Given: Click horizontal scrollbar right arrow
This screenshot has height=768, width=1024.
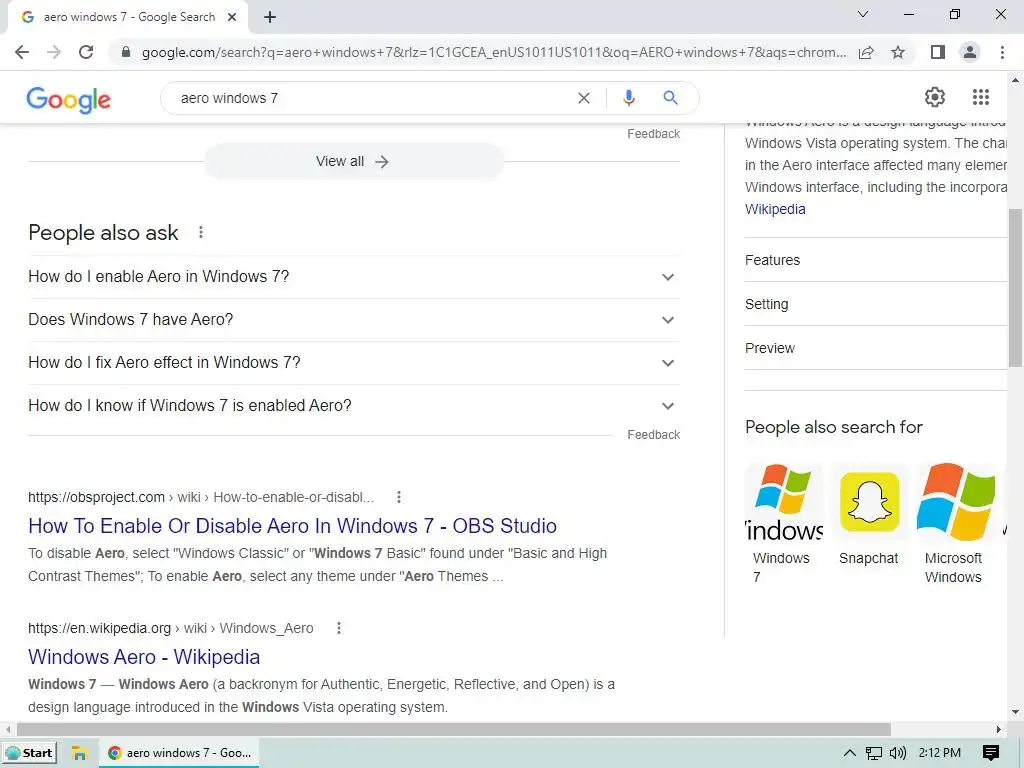Looking at the screenshot, I should (999, 729).
